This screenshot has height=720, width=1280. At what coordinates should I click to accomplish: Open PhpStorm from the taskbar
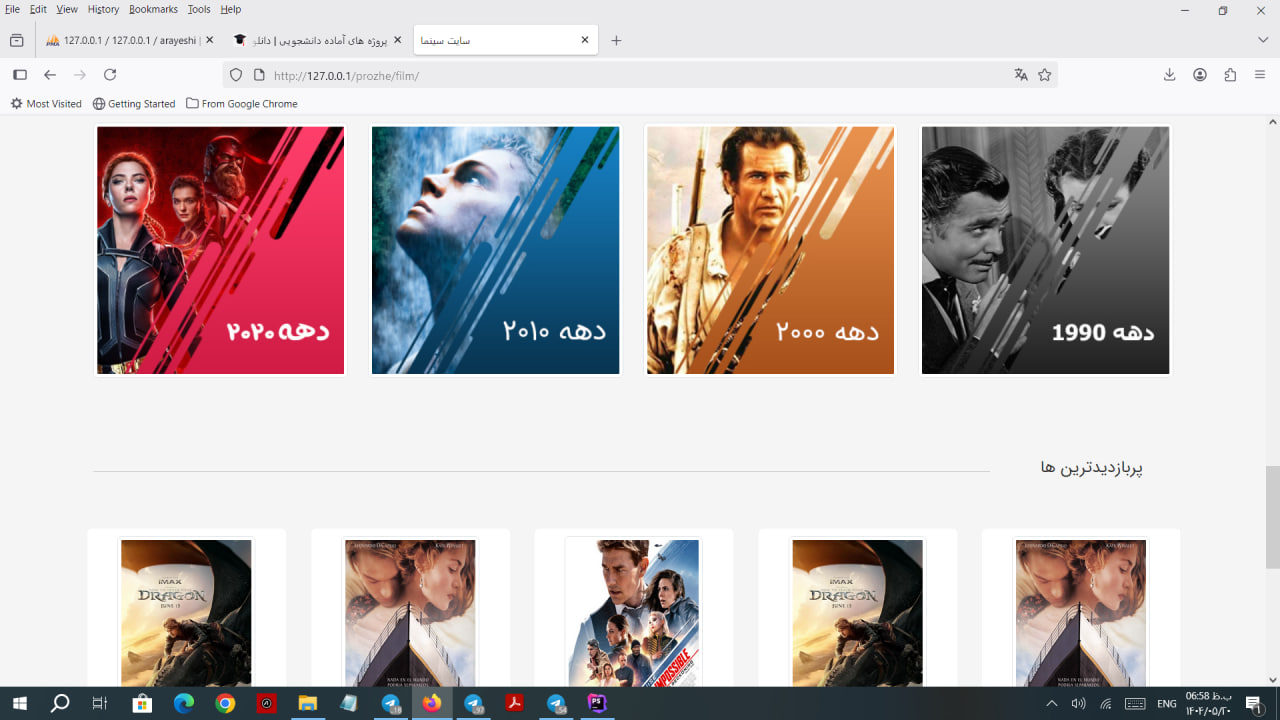pos(597,704)
